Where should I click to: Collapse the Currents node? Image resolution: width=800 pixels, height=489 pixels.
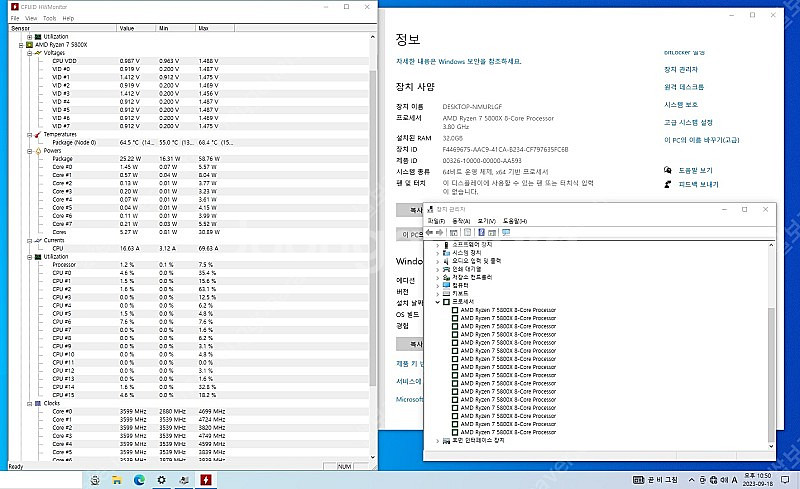pos(30,240)
